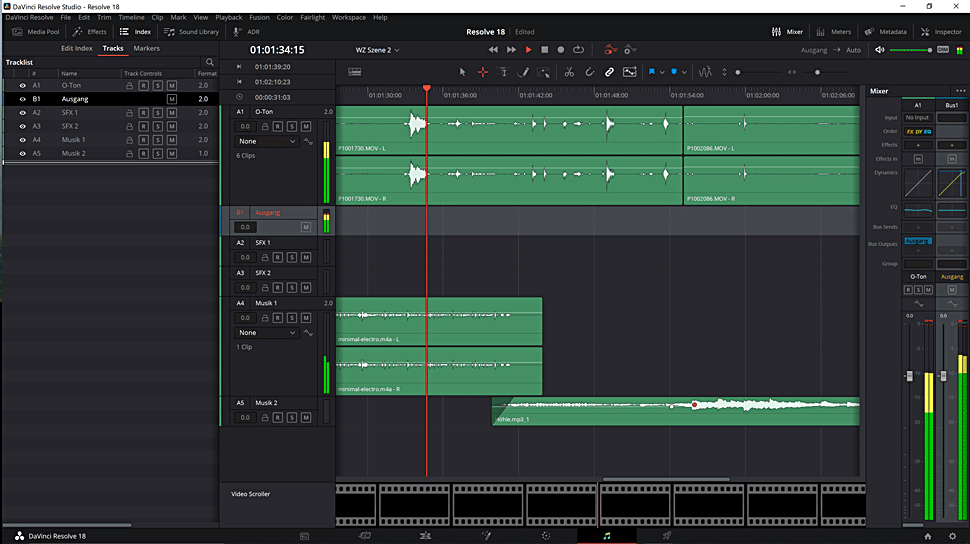The image size is (970, 544).
Task: Open the Inspector panel
Action: coord(940,32)
